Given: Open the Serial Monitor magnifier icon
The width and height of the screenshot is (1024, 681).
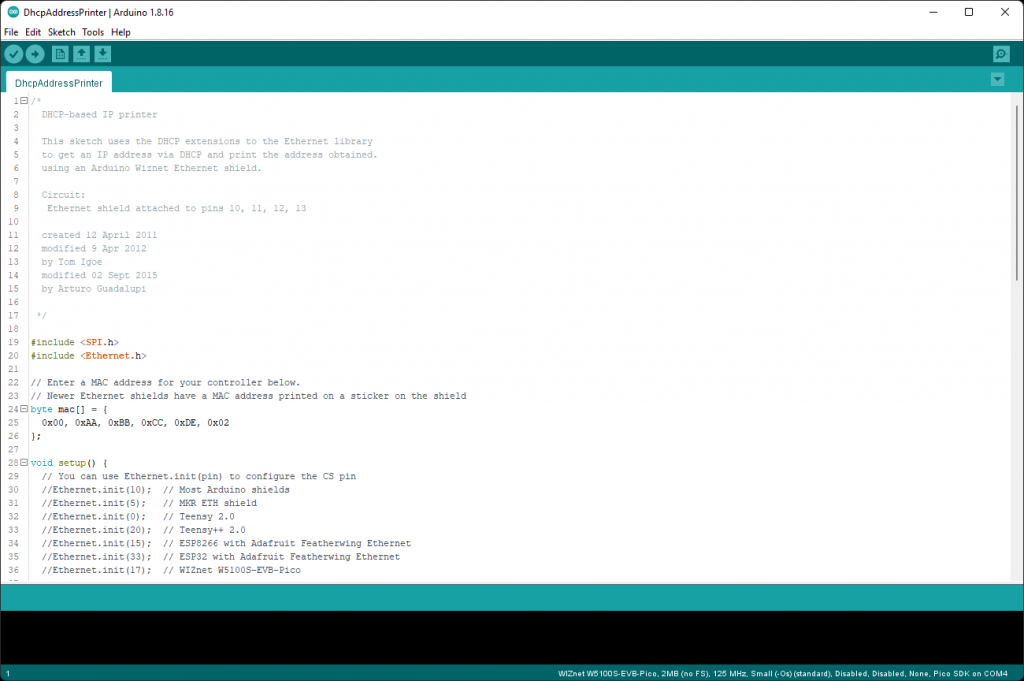Looking at the screenshot, I should pos(1000,54).
